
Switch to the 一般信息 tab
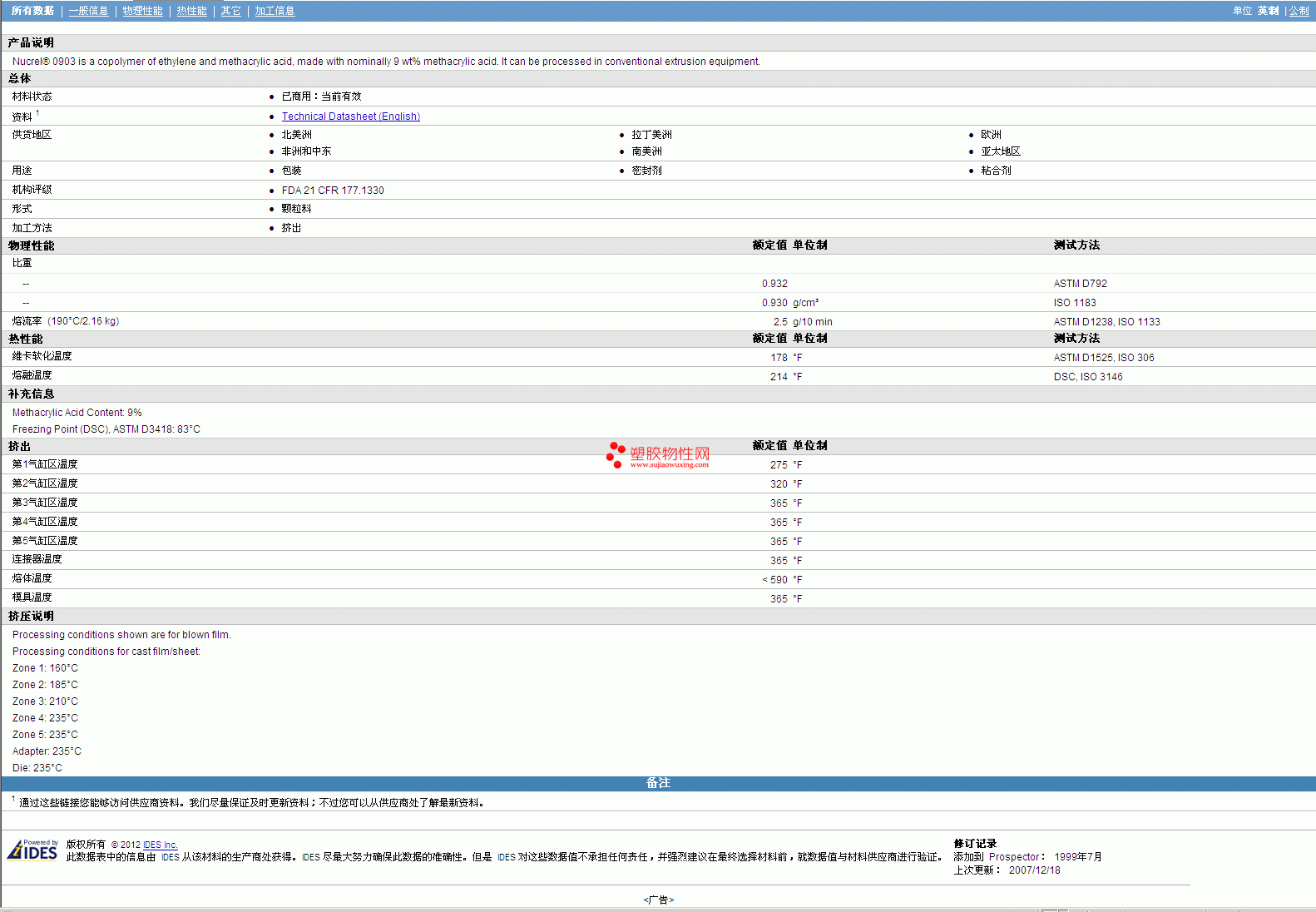[x=88, y=11]
